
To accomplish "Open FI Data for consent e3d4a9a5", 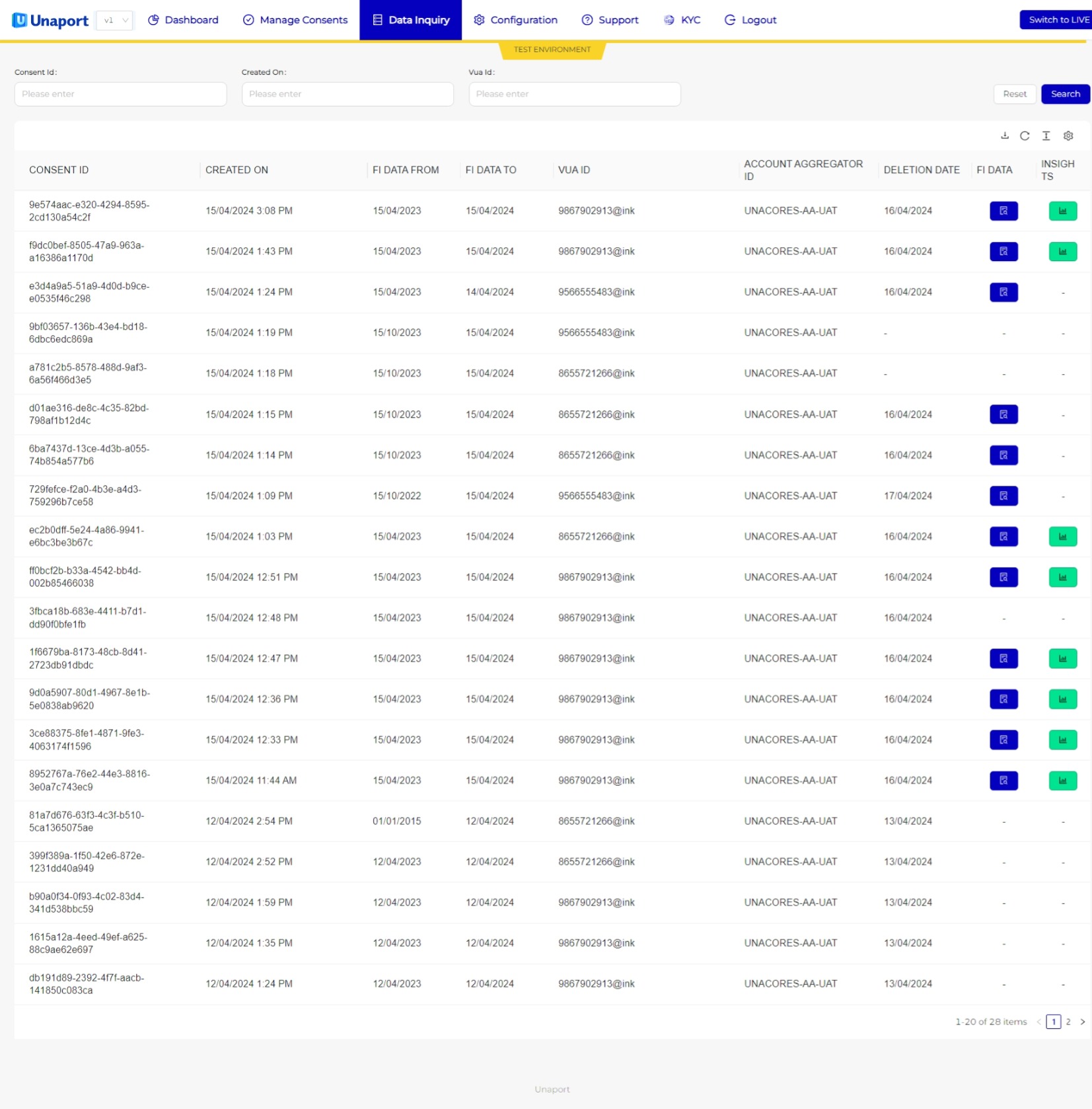I will (x=1003, y=292).
